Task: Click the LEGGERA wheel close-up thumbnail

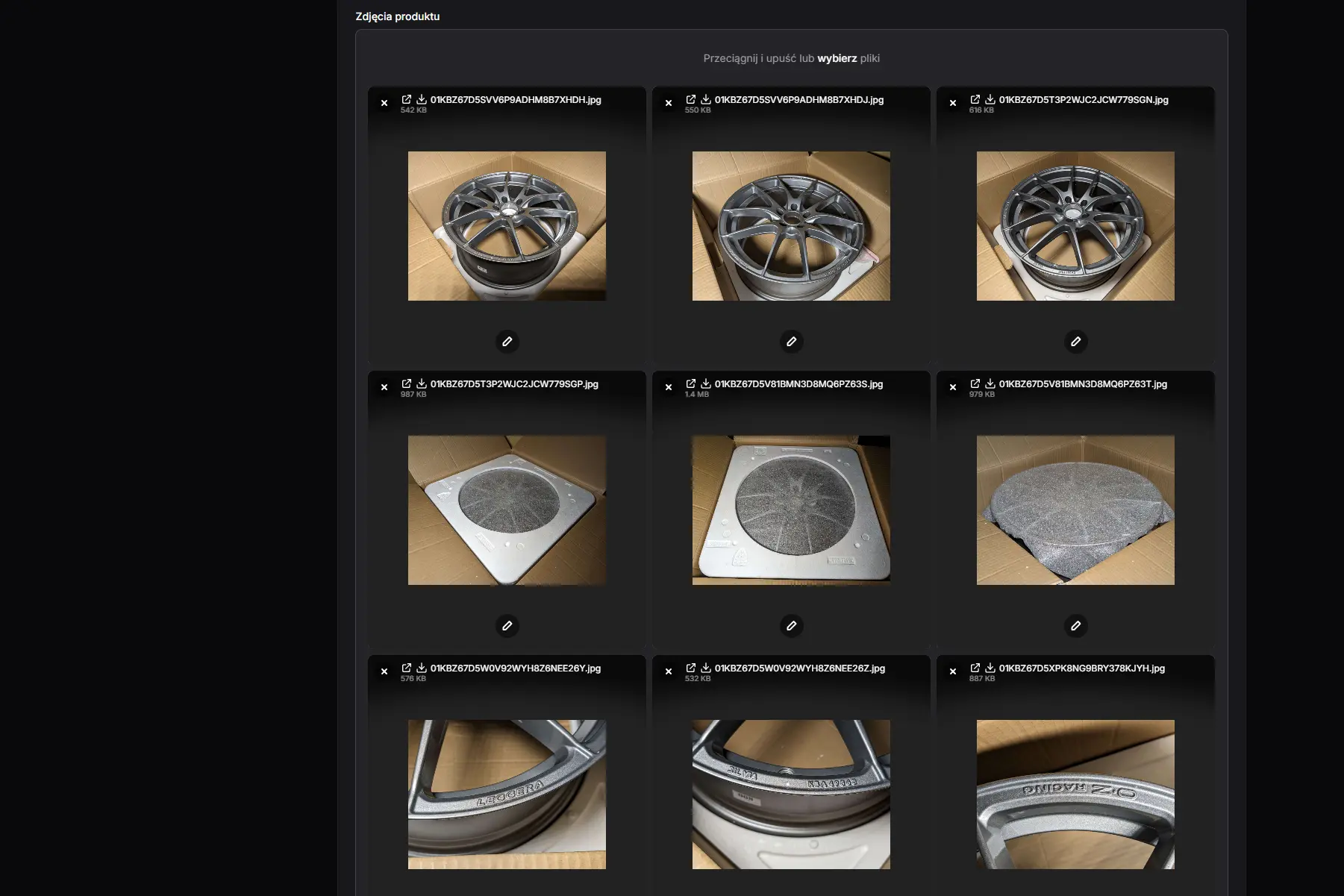Action: tap(507, 795)
